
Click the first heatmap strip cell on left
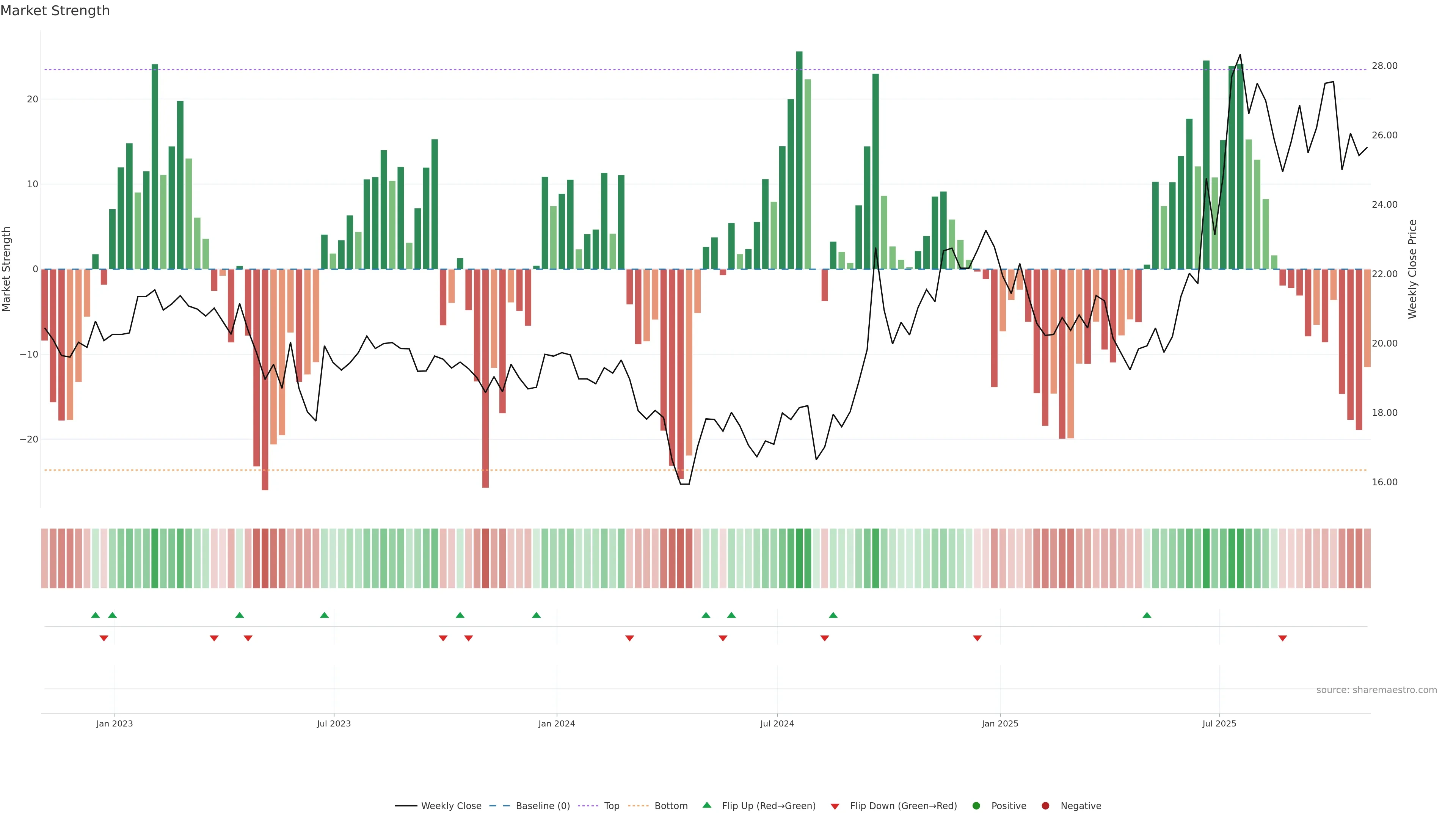coord(45,558)
